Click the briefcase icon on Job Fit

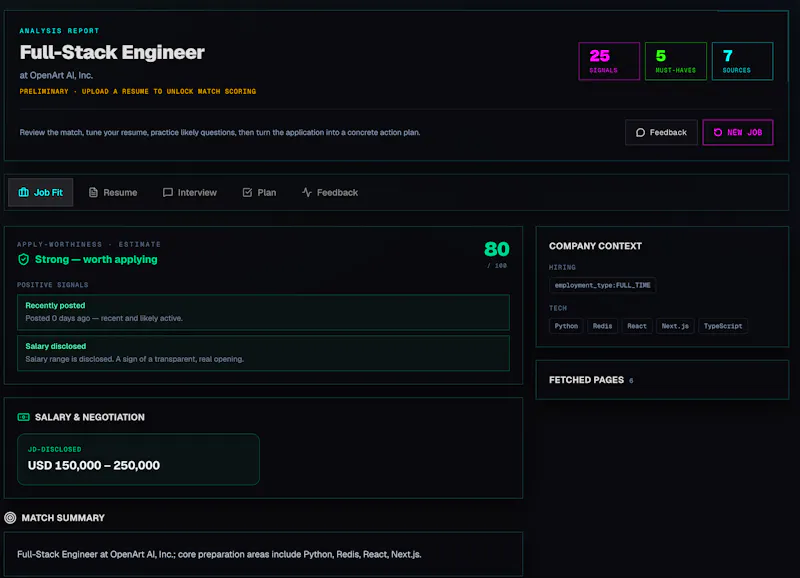[23, 192]
